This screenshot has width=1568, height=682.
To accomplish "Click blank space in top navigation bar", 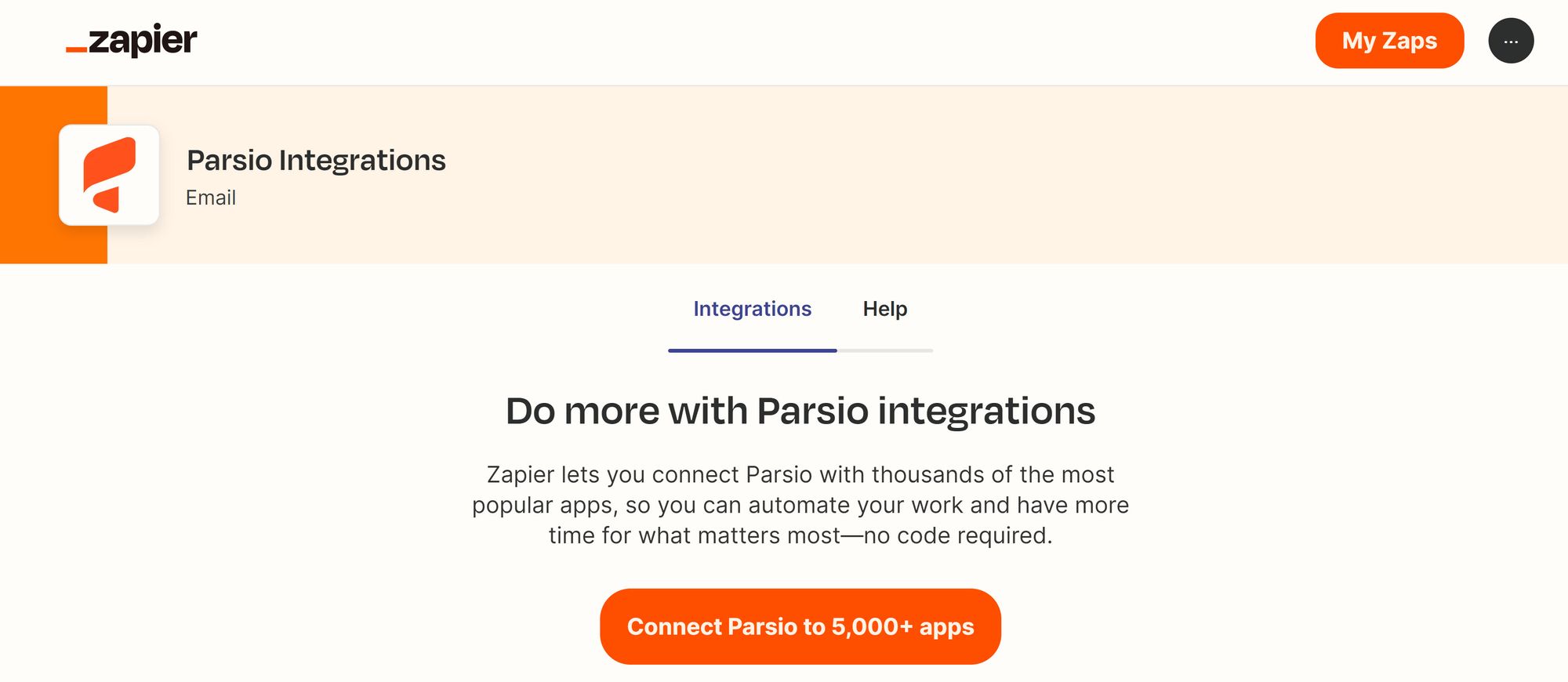I will tap(706, 41).
